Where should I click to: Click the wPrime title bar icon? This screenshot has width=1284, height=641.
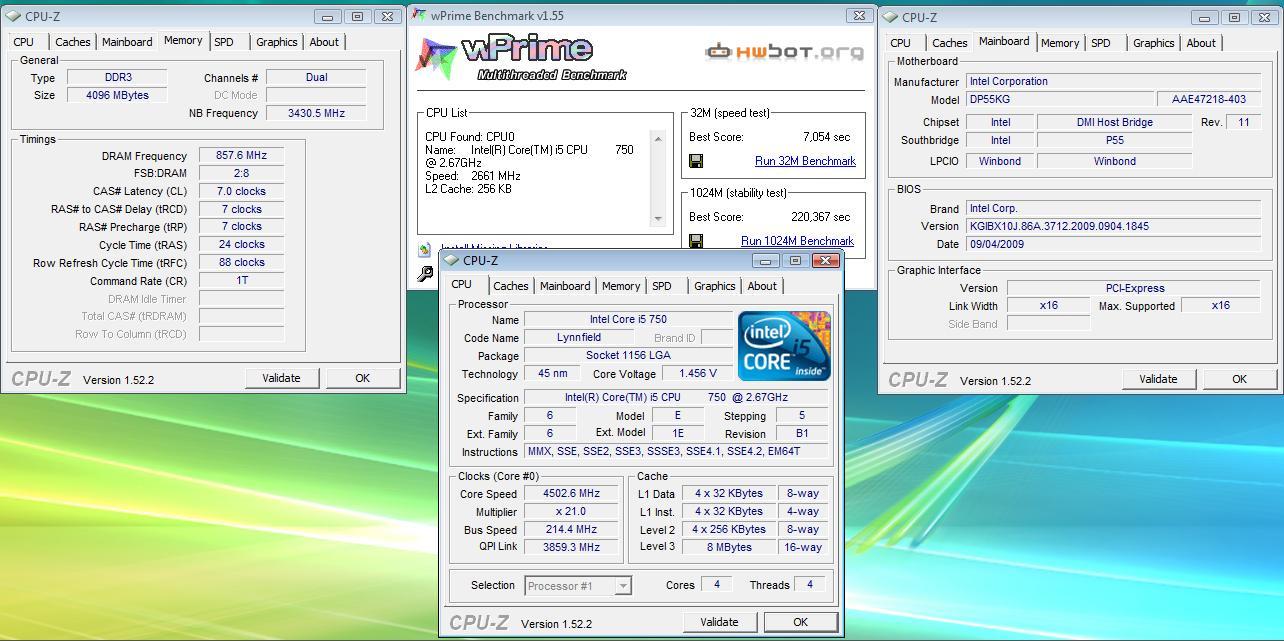(x=420, y=15)
